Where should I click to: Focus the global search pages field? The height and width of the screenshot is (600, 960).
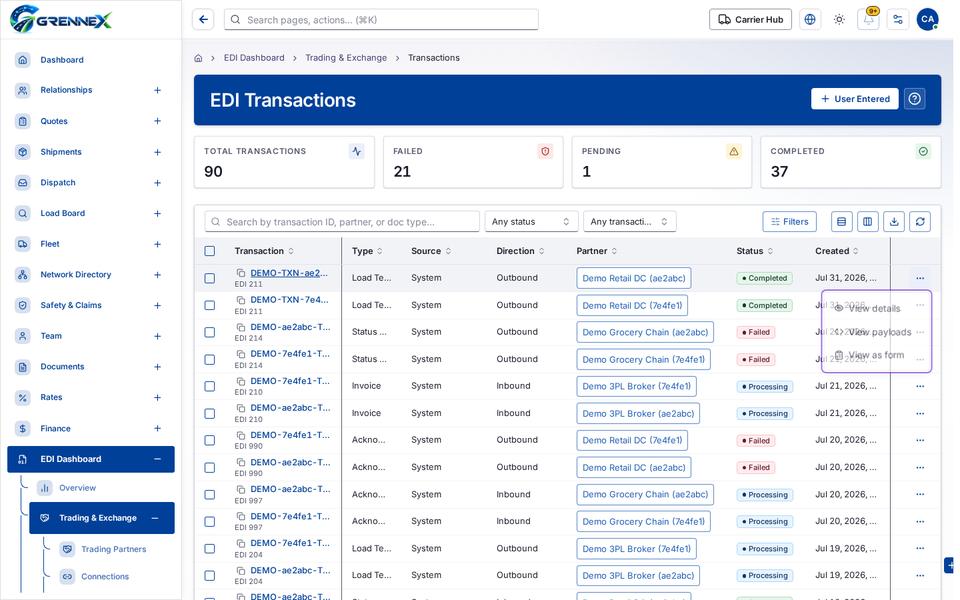click(381, 20)
